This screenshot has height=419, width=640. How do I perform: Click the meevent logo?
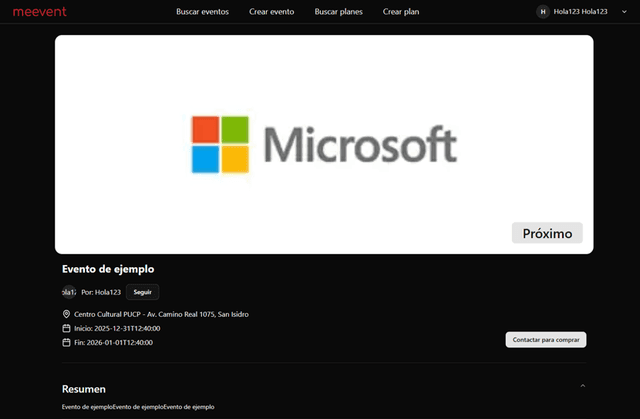[40, 12]
